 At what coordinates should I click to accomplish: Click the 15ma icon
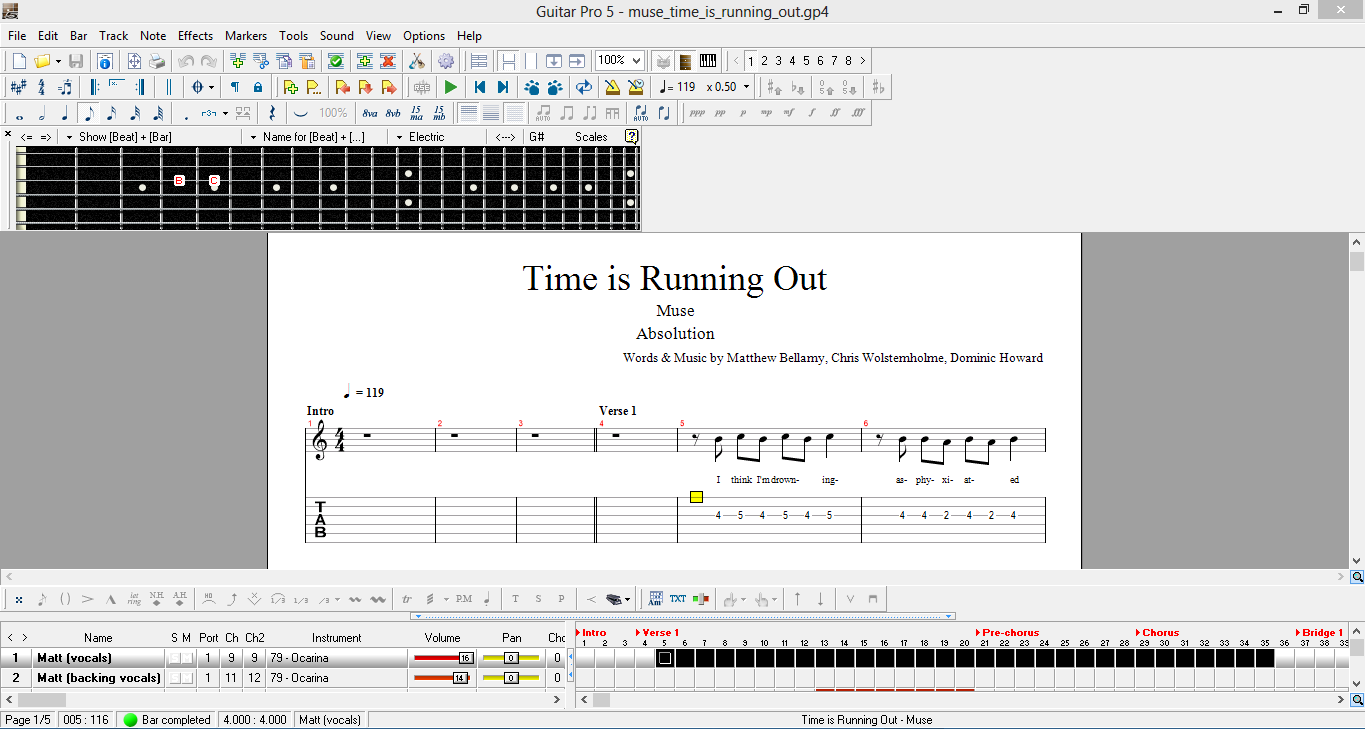(x=416, y=113)
